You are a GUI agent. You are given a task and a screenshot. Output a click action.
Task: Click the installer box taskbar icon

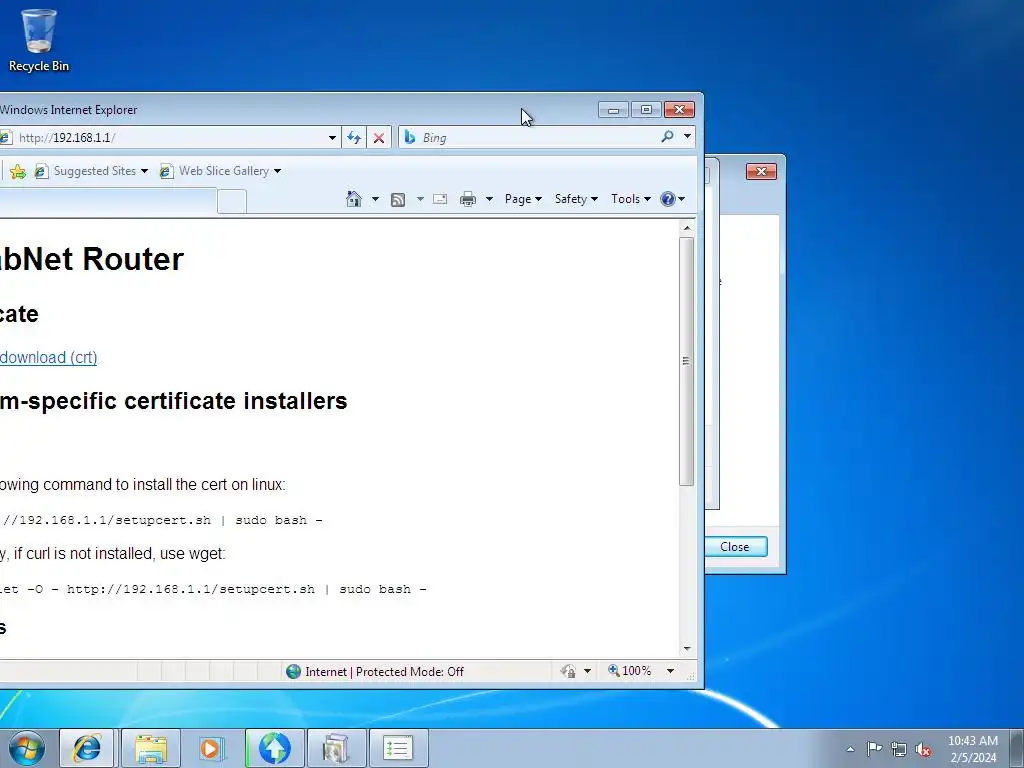coord(336,748)
